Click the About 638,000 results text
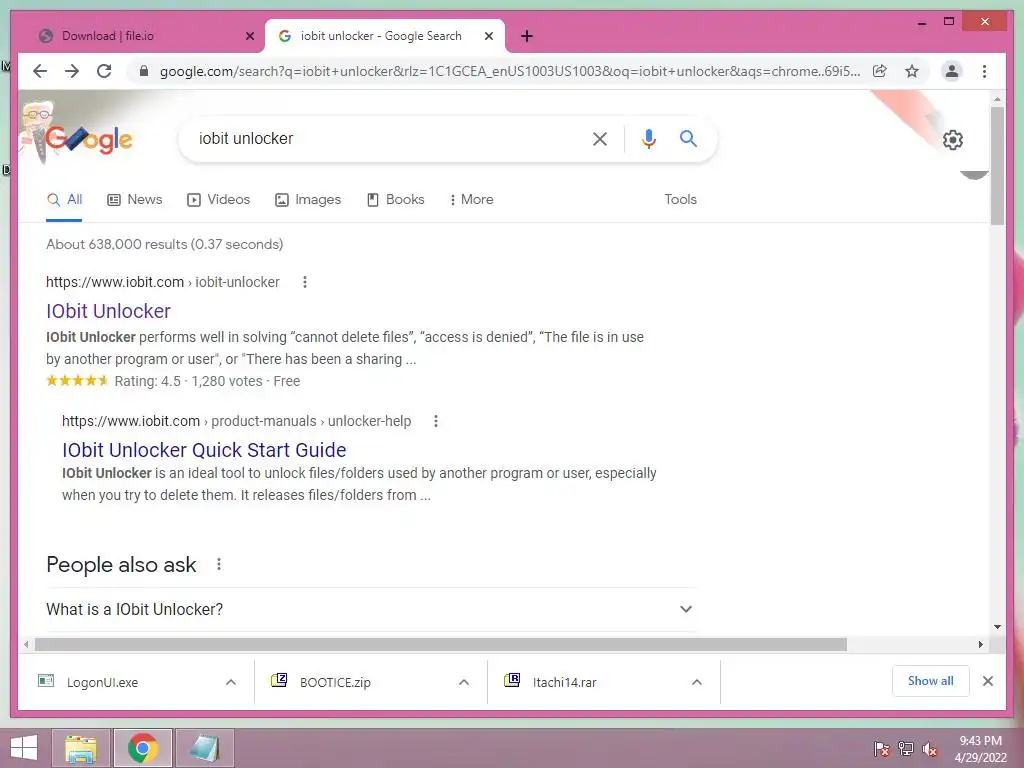Viewport: 1024px width, 768px height. 165,244
